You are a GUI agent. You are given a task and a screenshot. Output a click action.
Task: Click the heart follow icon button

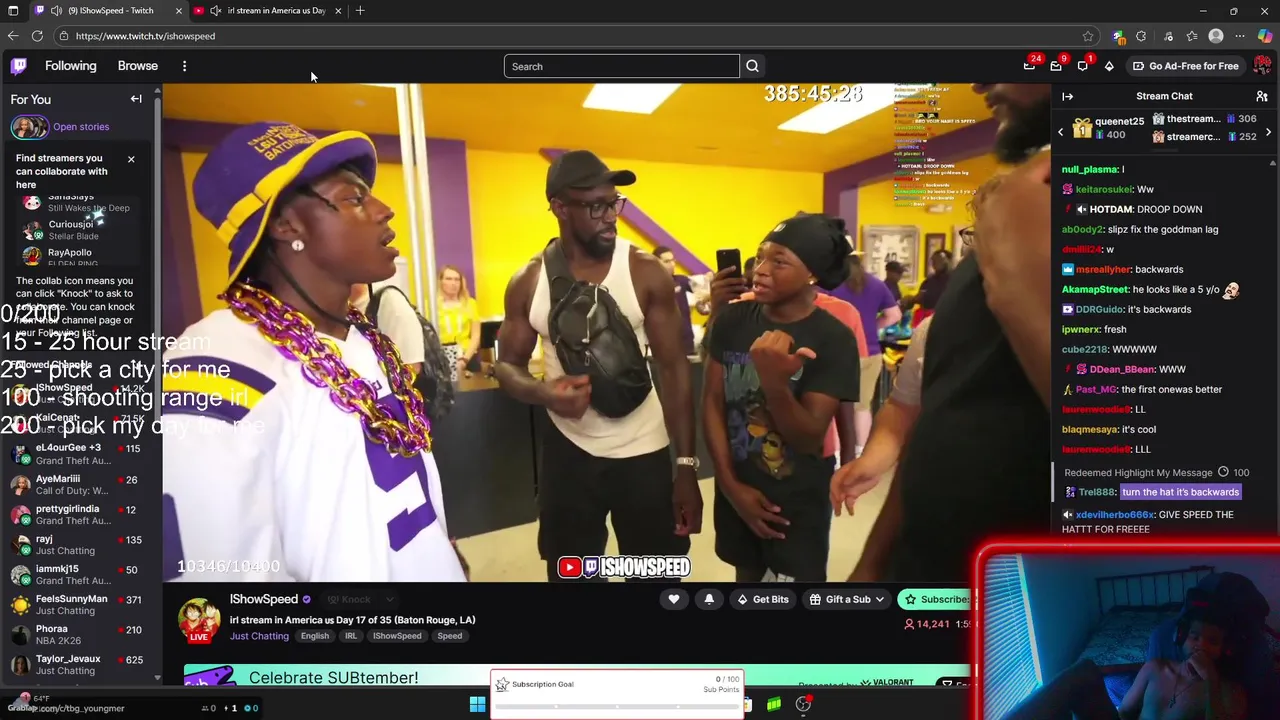[674, 599]
